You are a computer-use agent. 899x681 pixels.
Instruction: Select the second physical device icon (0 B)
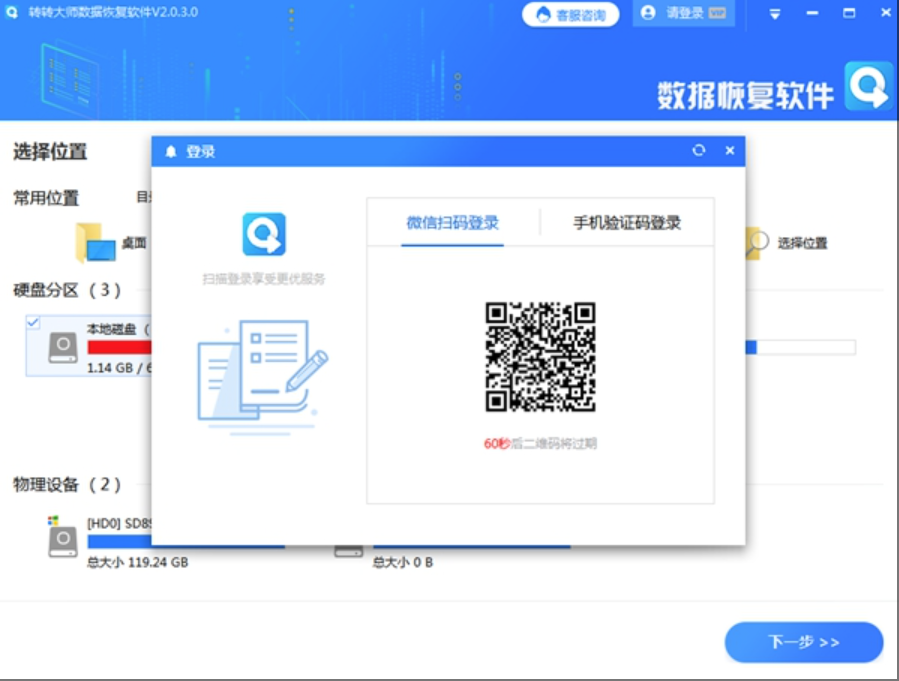pos(349,551)
